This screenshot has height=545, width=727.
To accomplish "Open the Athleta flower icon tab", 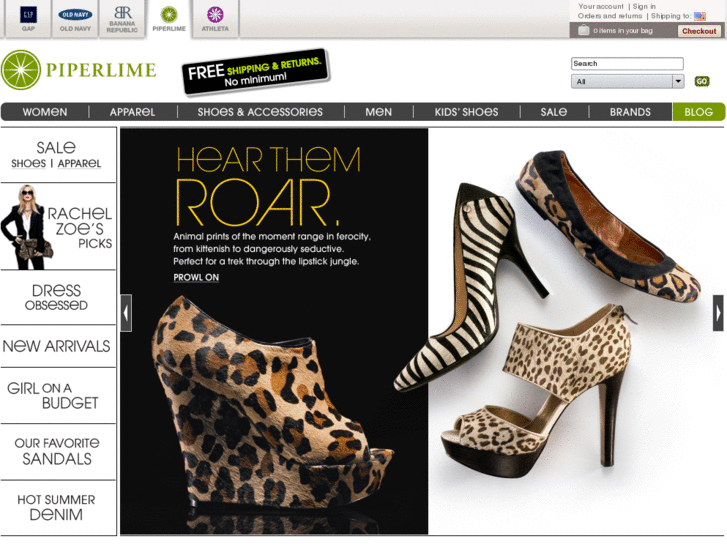I will [215, 14].
